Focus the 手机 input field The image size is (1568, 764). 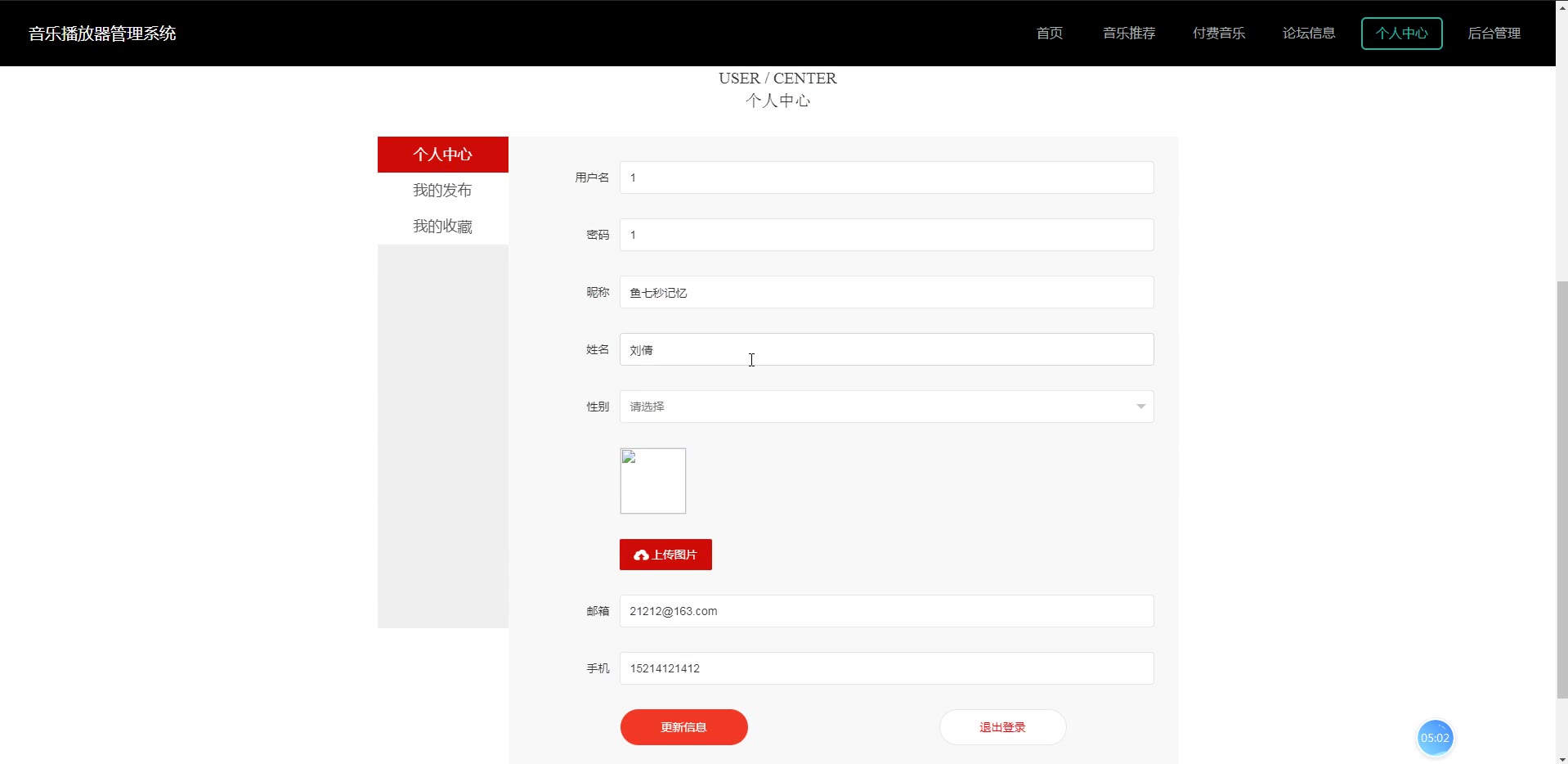[886, 668]
